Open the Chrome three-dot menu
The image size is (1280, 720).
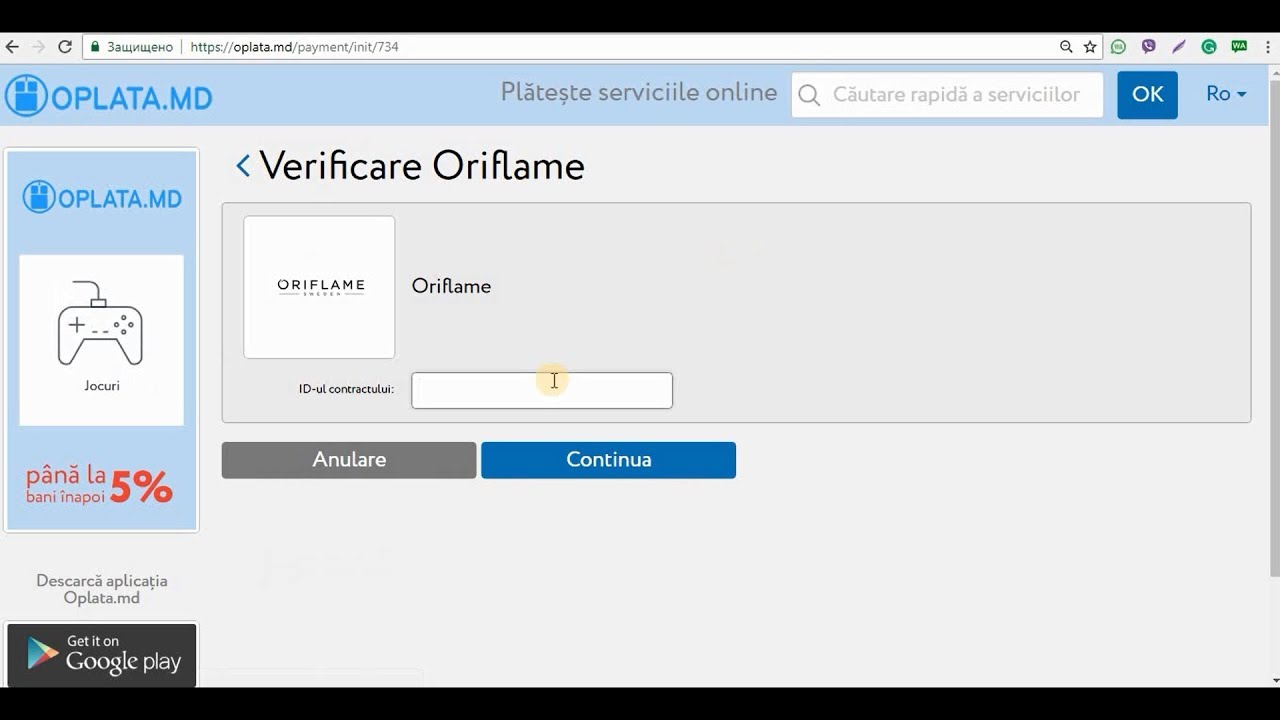point(1267,47)
